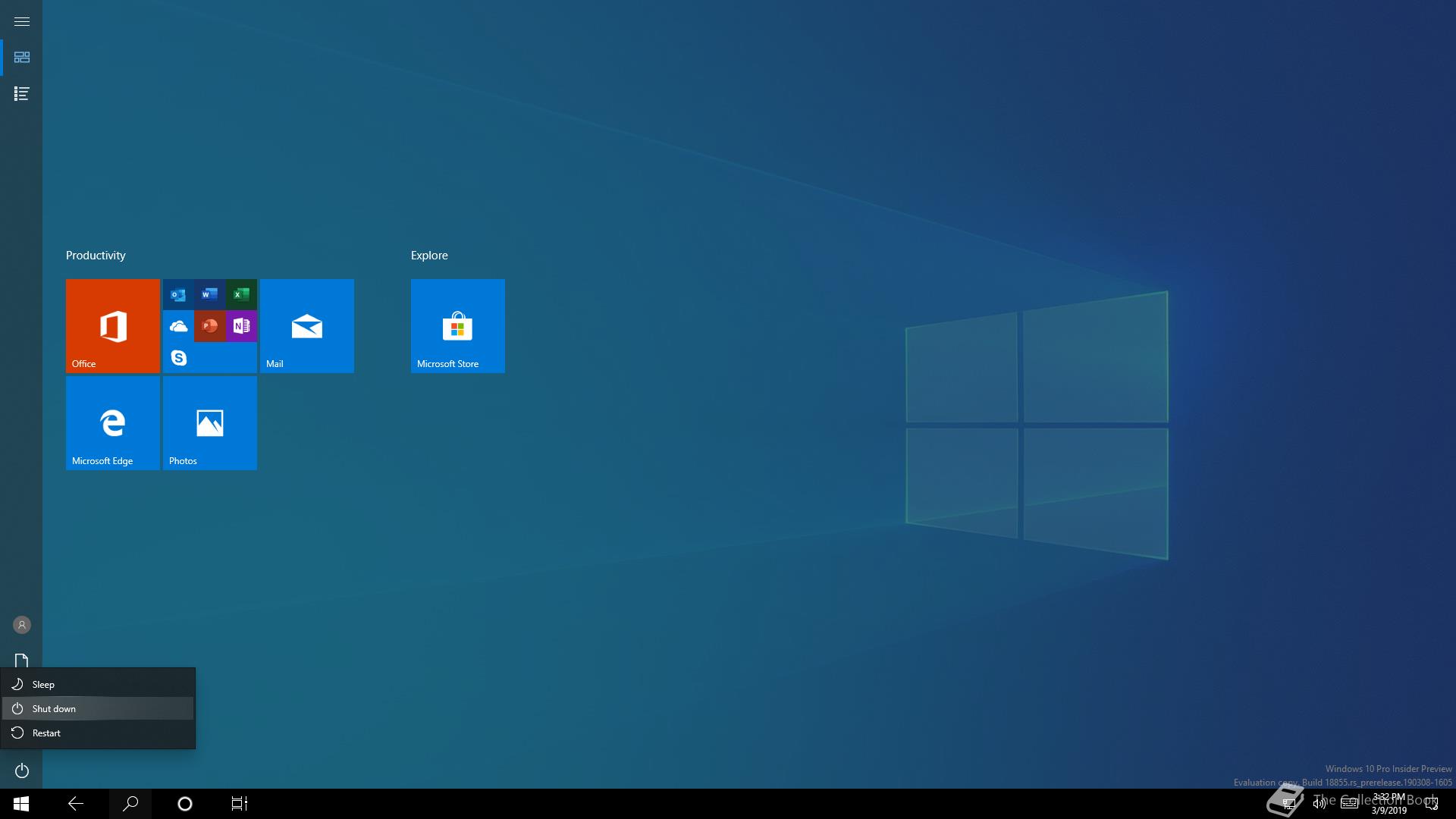Viewport: 1456px width, 819px height.
Task: Open the touch keyboard tray icon
Action: pyautogui.click(x=1349, y=804)
